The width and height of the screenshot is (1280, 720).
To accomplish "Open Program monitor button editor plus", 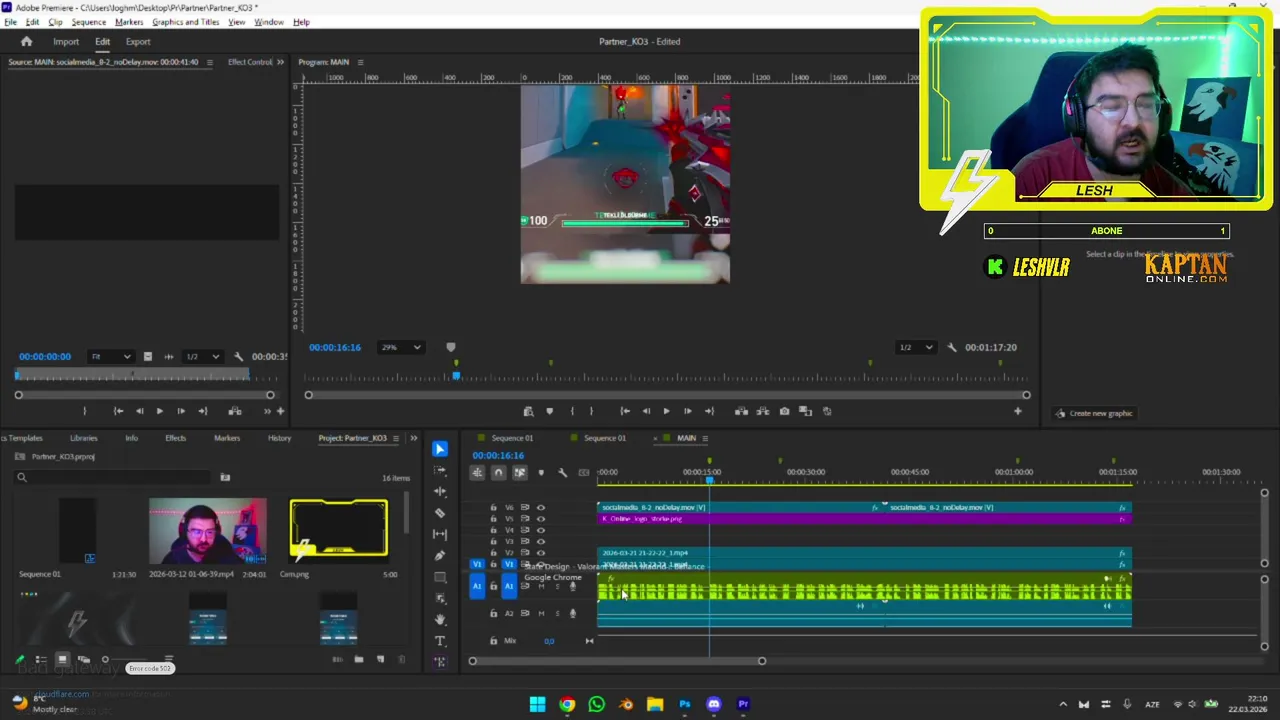I will 1018,411.
